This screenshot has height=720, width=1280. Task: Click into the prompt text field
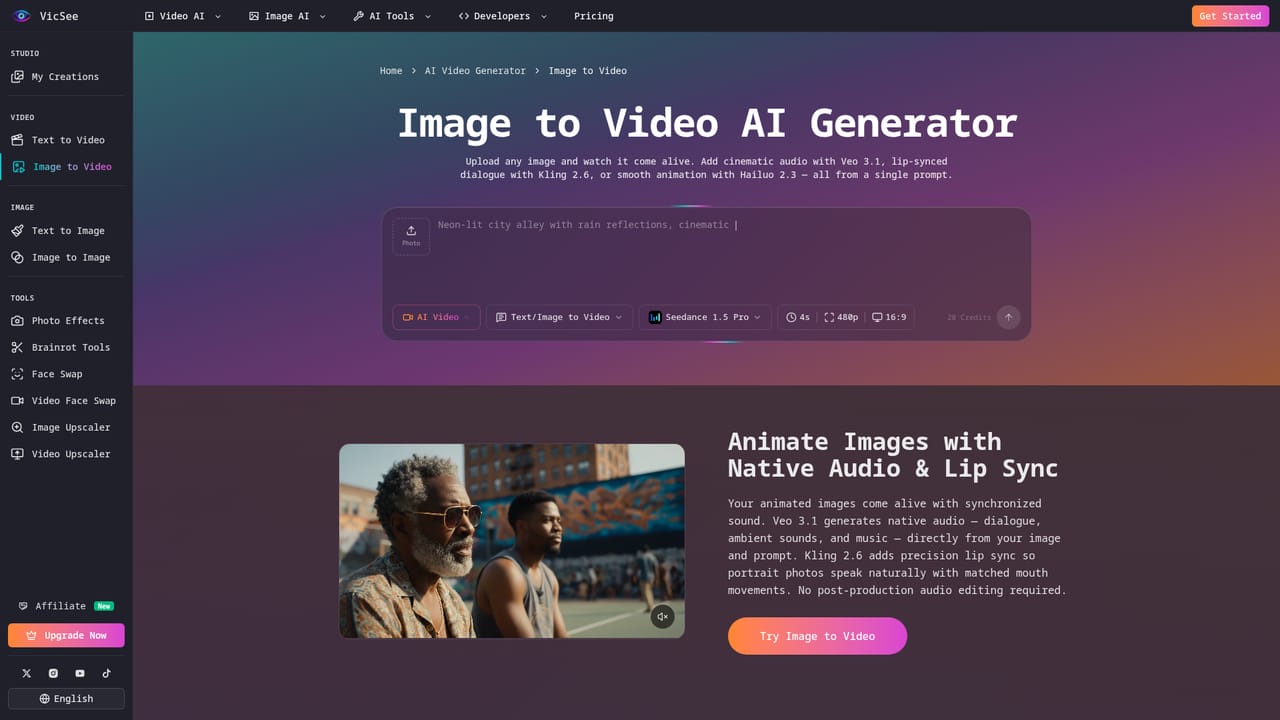tap(728, 250)
